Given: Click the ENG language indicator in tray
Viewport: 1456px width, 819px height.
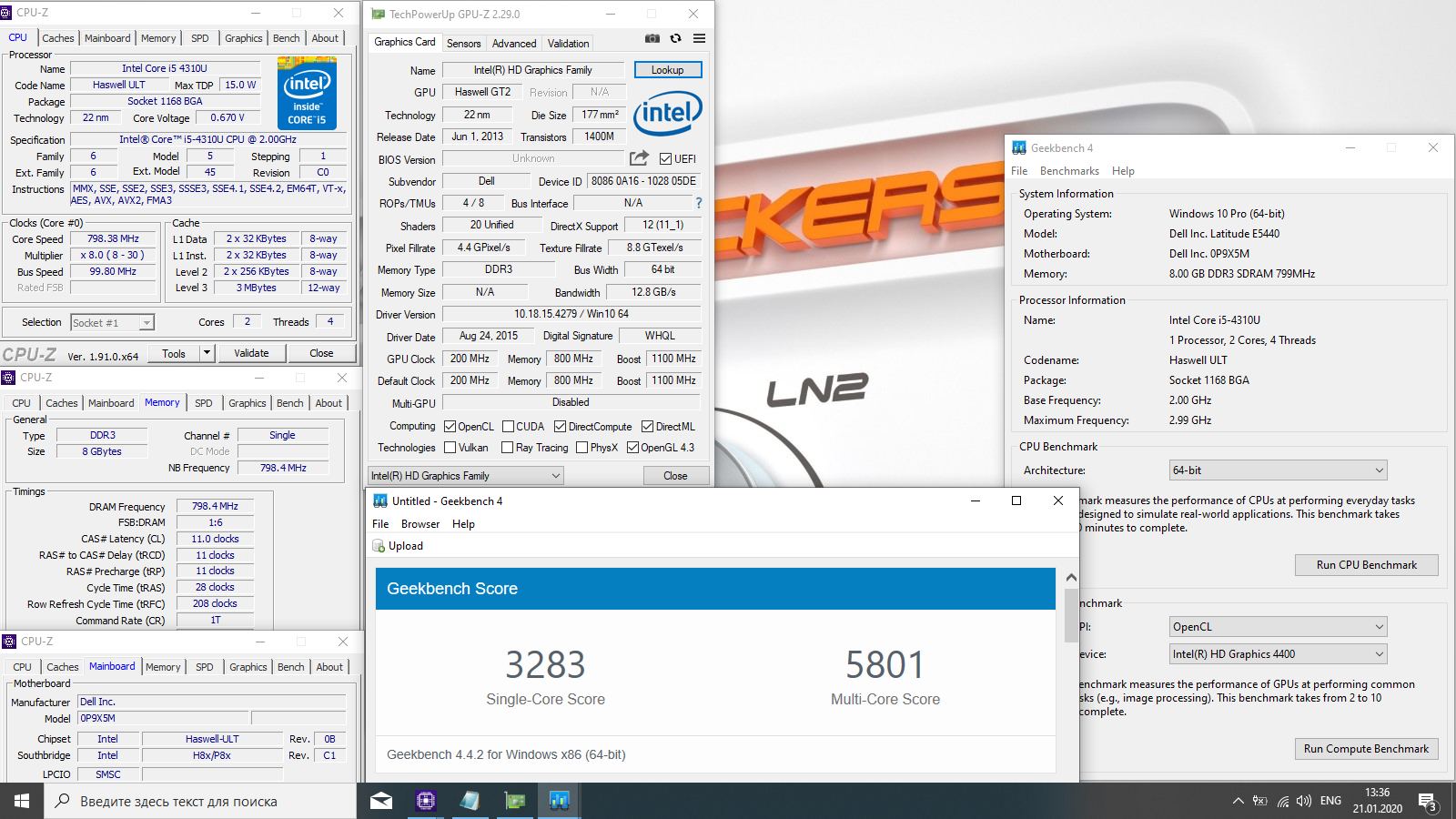Looking at the screenshot, I should (x=1330, y=801).
